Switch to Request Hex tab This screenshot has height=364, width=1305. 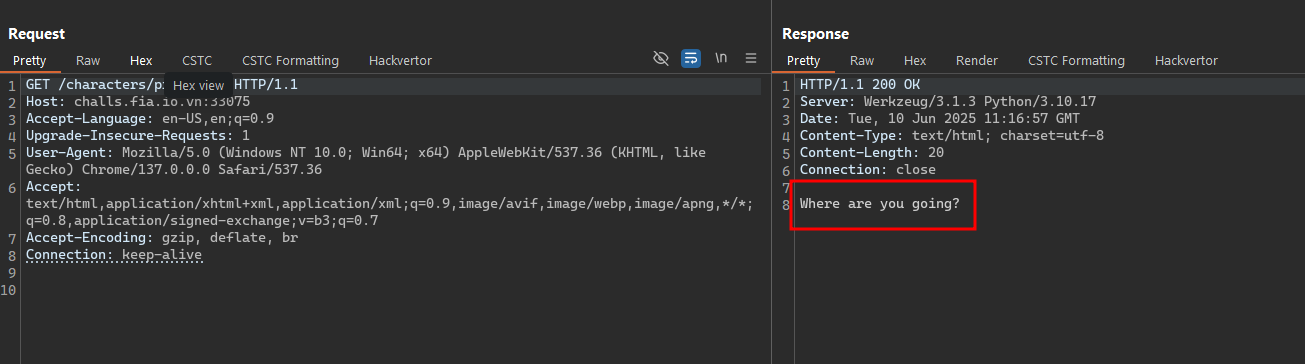coord(141,61)
